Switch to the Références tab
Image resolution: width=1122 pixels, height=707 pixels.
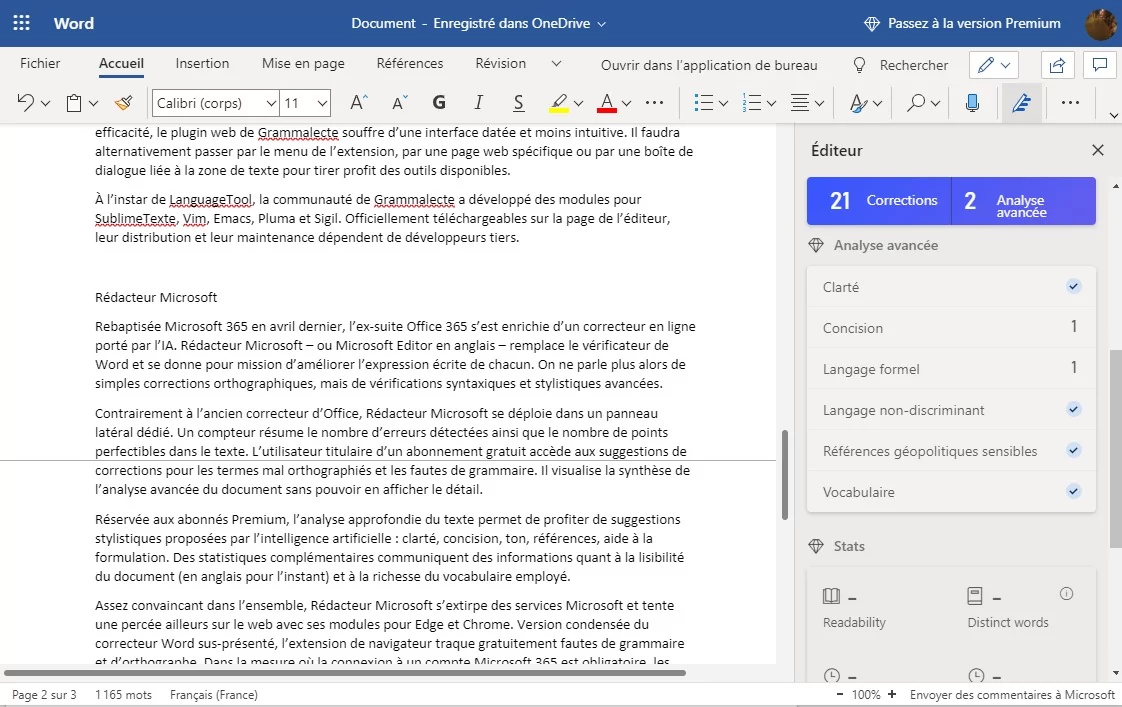pos(410,64)
